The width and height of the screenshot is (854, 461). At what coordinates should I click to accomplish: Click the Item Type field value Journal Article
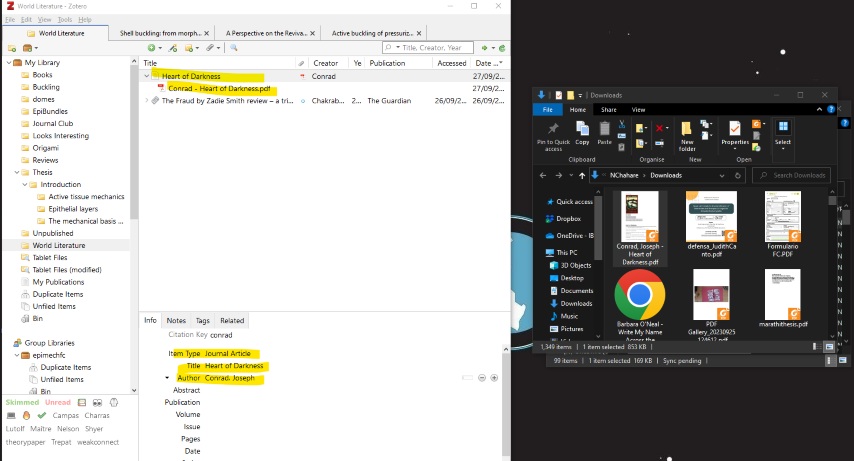click(x=228, y=353)
